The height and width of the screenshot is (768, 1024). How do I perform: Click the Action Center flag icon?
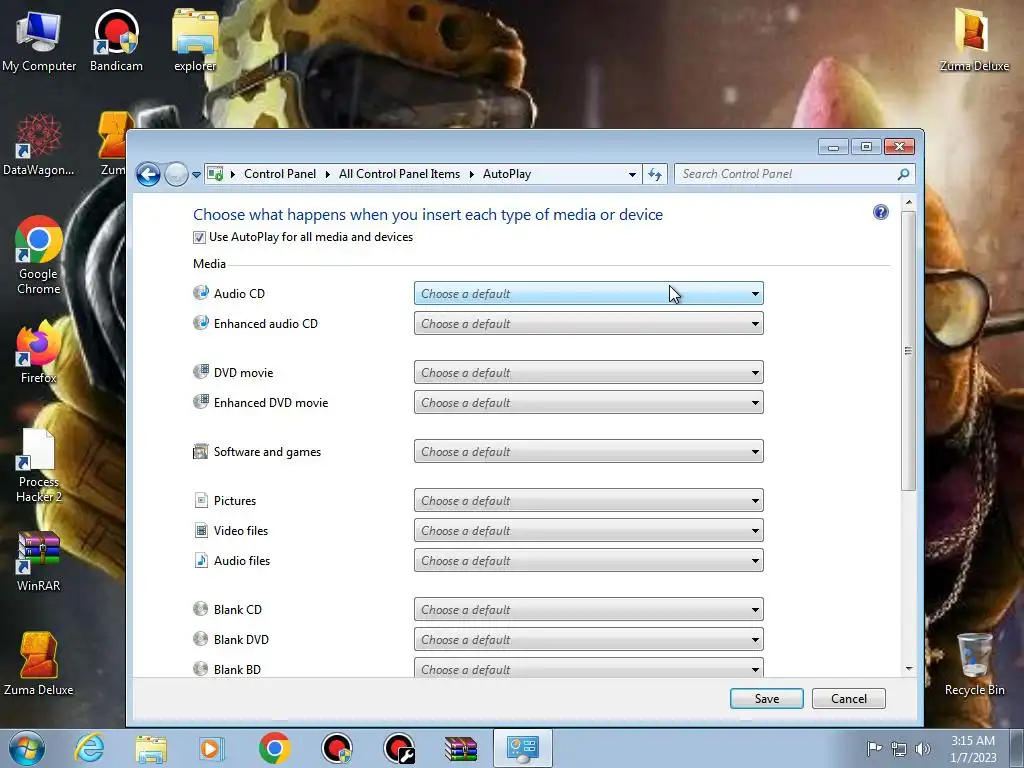point(874,748)
